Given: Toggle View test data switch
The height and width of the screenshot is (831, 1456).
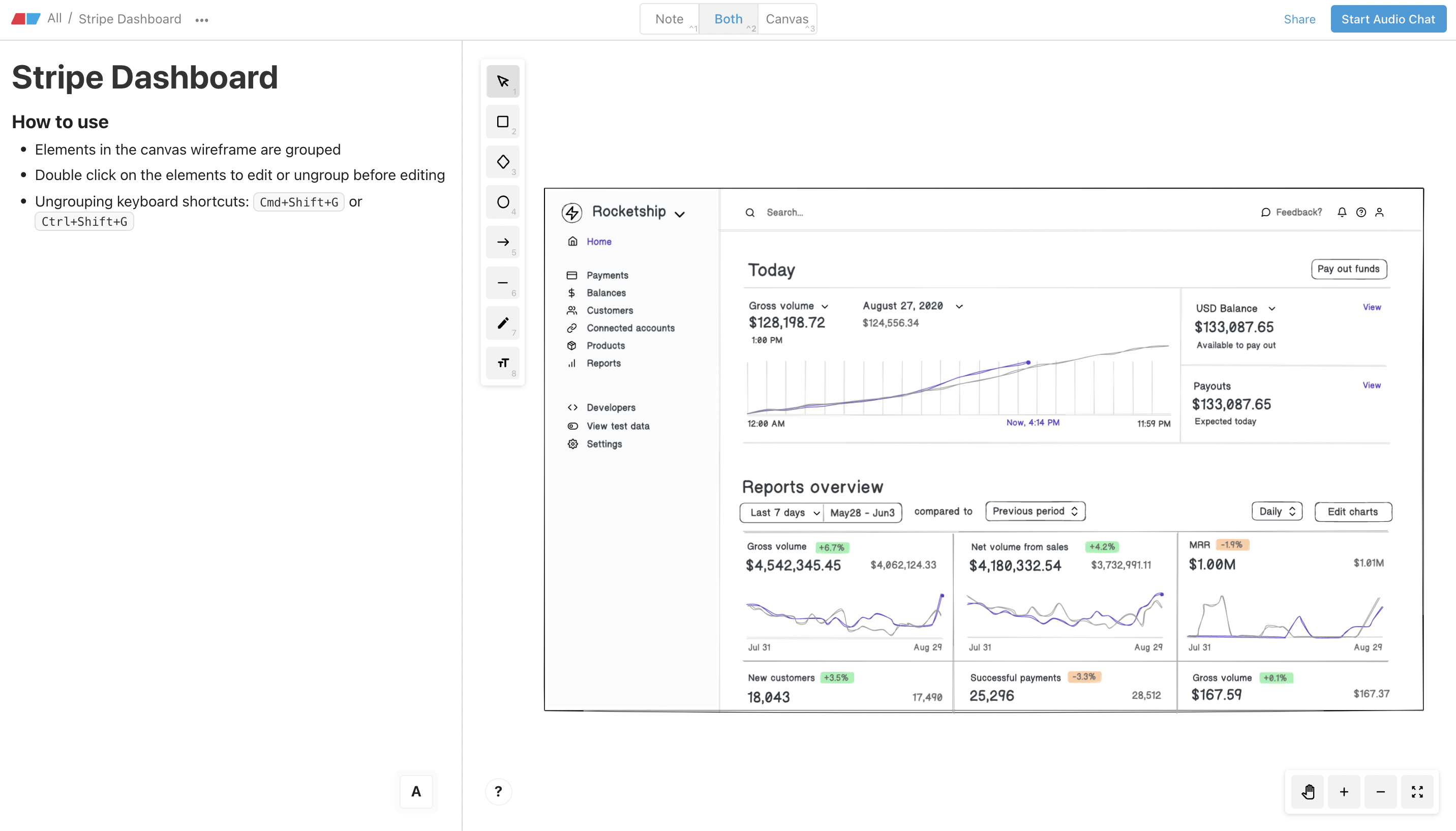Looking at the screenshot, I should point(573,426).
